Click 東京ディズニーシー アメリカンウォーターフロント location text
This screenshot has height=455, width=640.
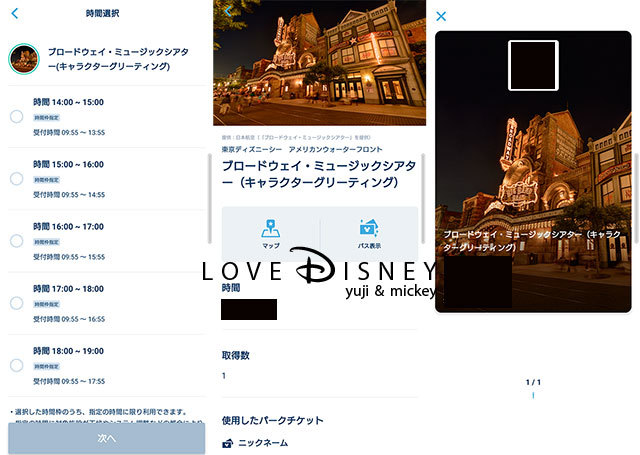pos(302,149)
